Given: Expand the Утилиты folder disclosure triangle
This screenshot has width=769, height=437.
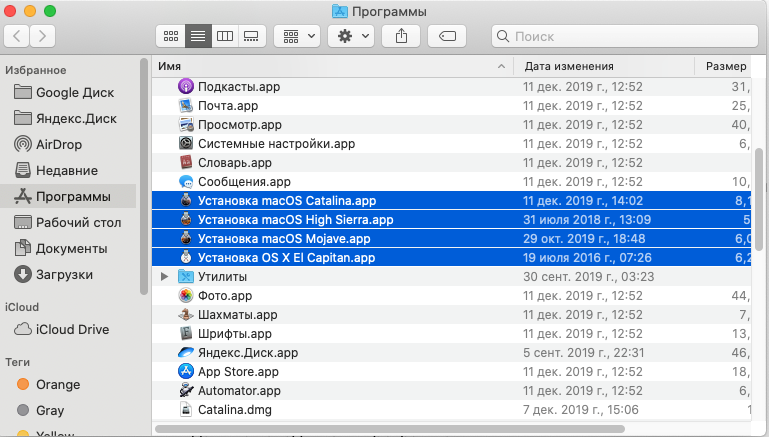Looking at the screenshot, I should click(x=164, y=277).
